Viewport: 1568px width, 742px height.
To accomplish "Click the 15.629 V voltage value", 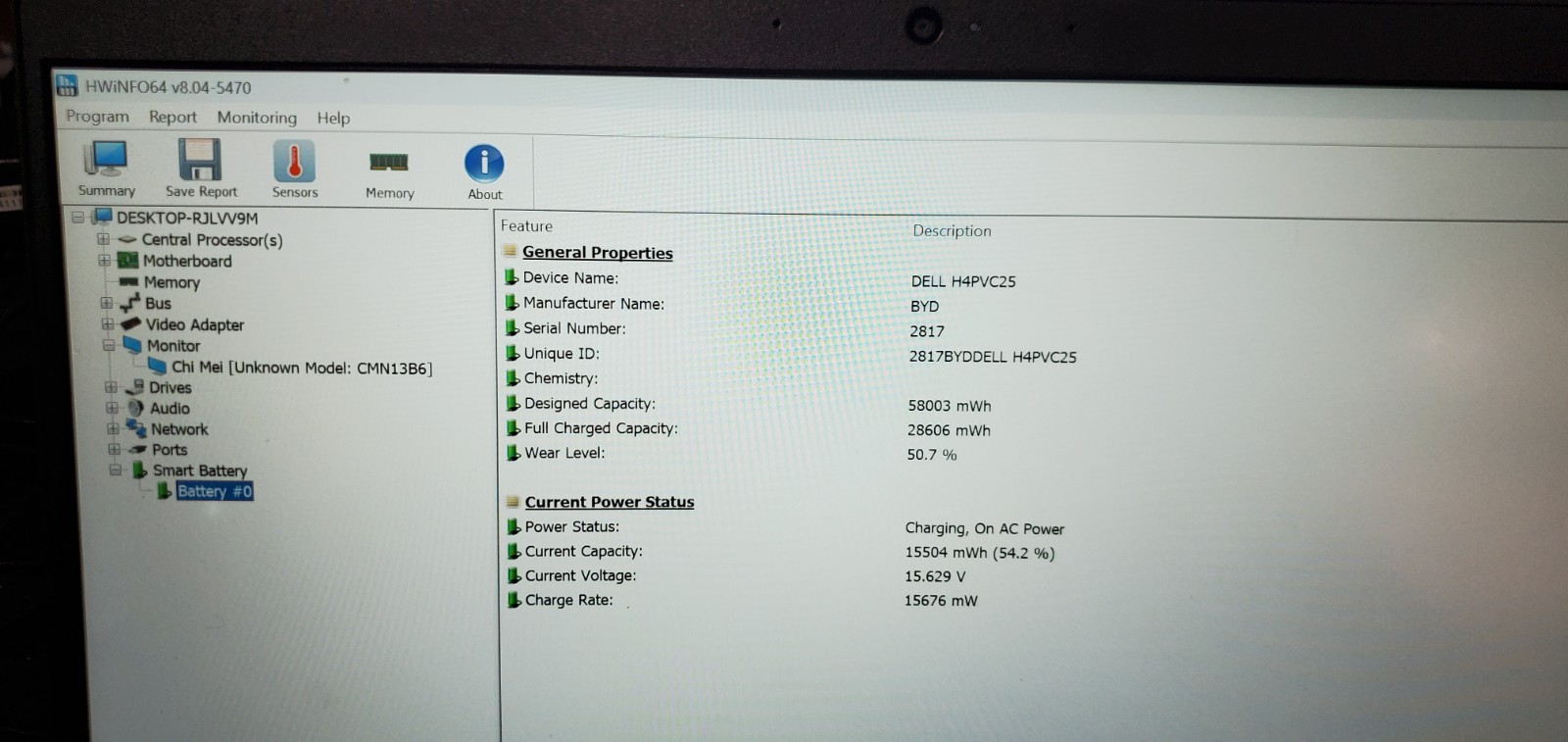I will (935, 576).
